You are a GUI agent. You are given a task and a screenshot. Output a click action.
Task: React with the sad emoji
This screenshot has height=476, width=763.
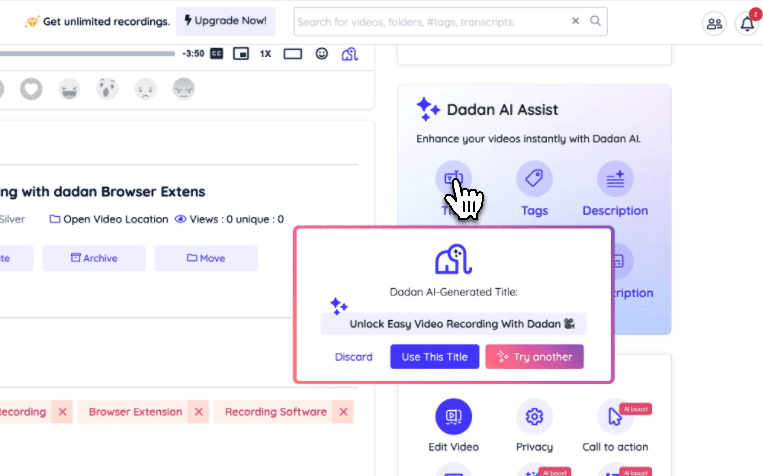[145, 89]
